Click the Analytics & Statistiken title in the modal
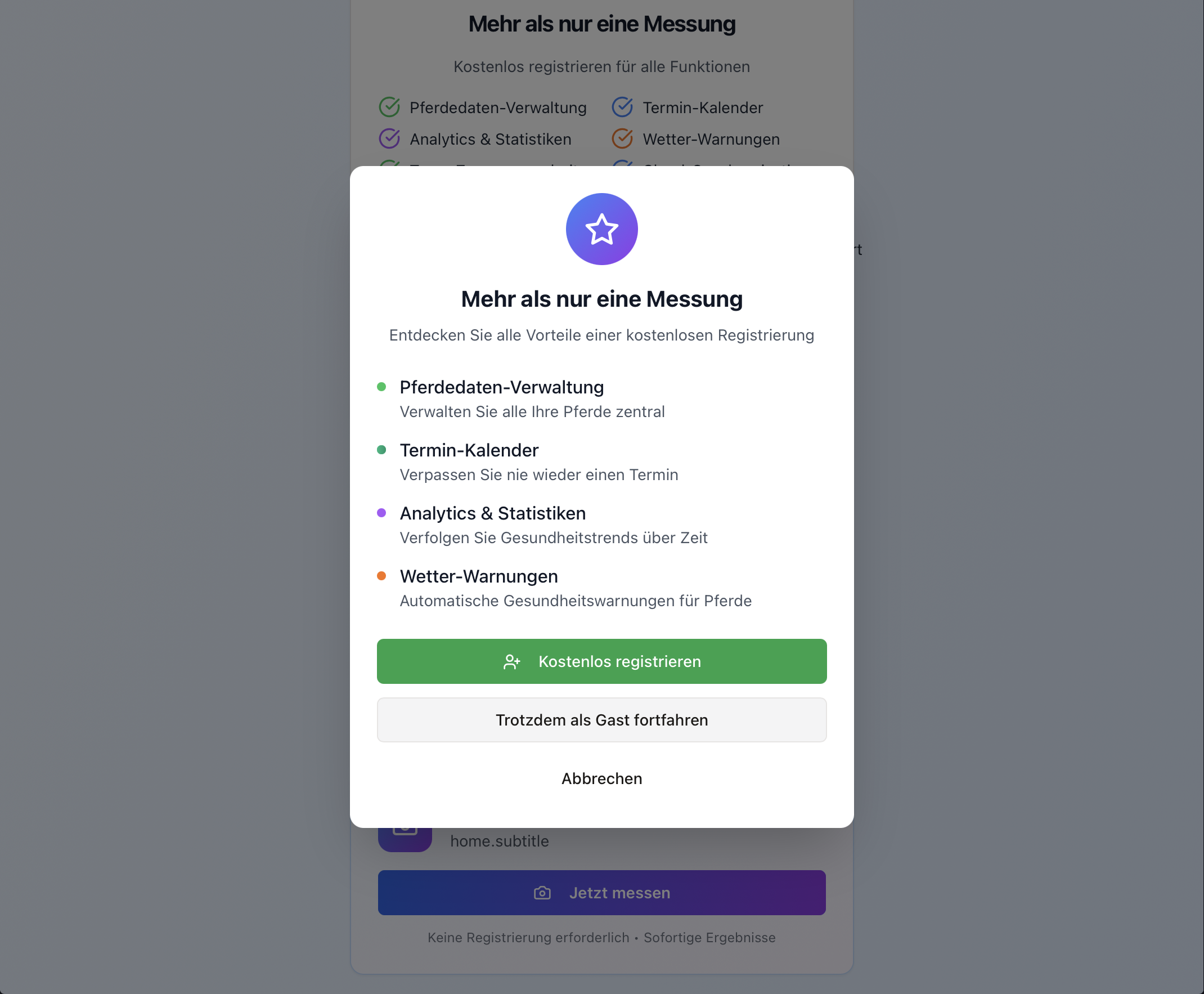 point(492,514)
